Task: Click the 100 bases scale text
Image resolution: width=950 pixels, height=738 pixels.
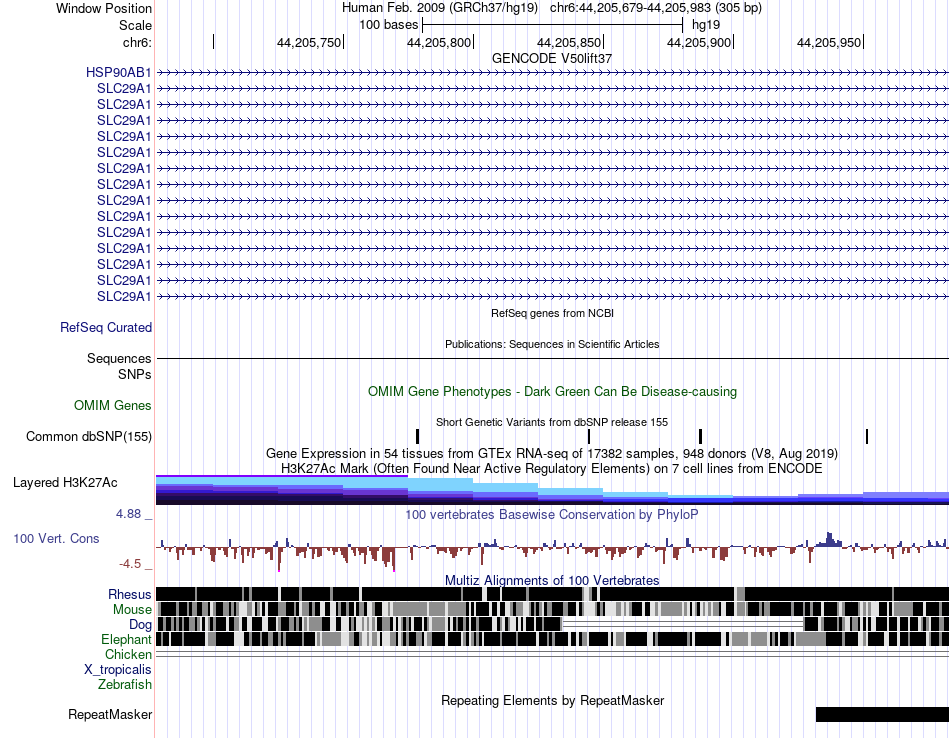Action: click(388, 25)
